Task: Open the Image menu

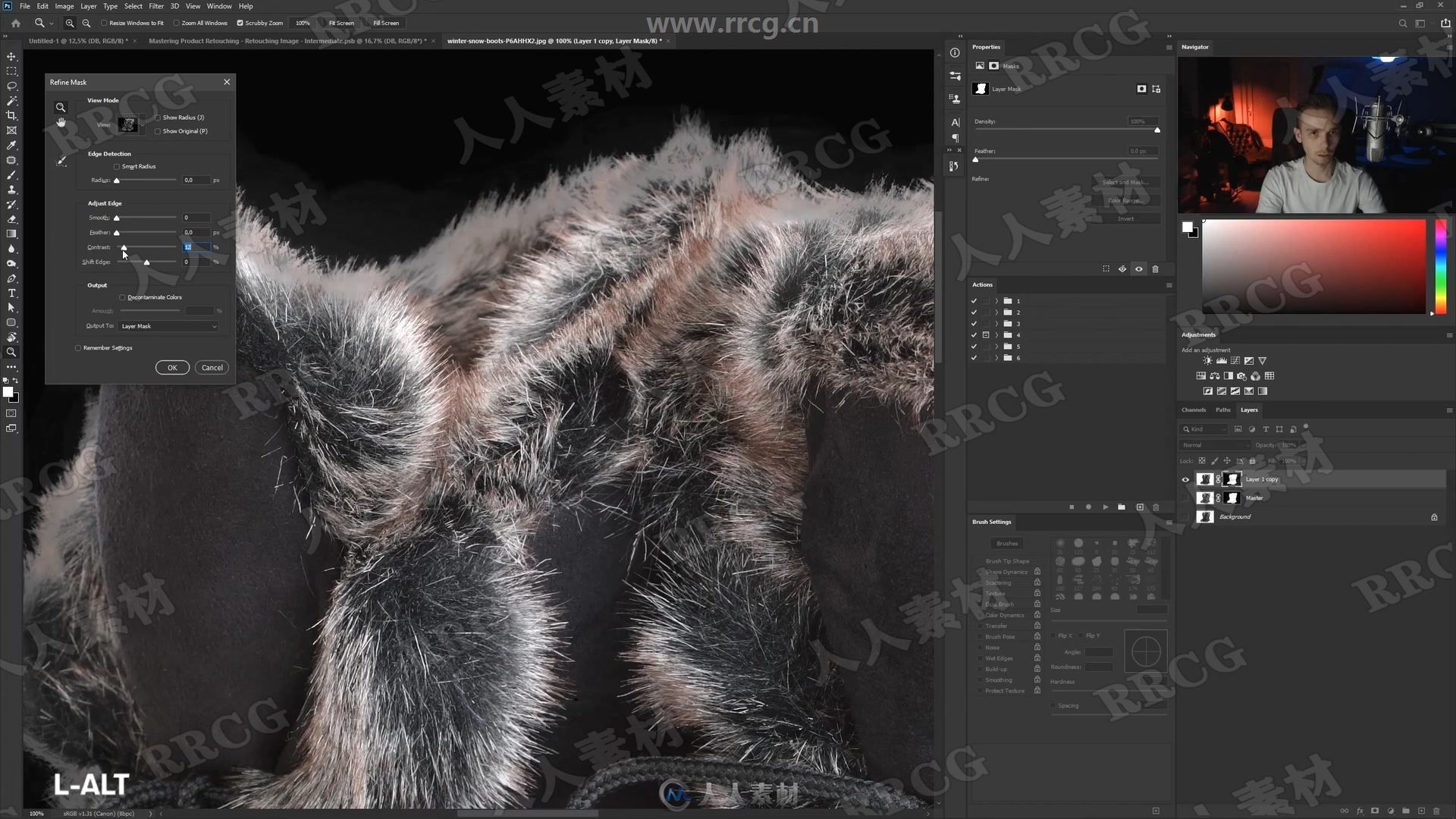Action: click(x=64, y=6)
